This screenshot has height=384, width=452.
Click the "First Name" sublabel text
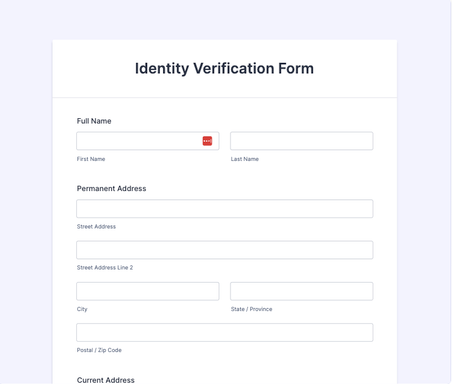(x=91, y=159)
